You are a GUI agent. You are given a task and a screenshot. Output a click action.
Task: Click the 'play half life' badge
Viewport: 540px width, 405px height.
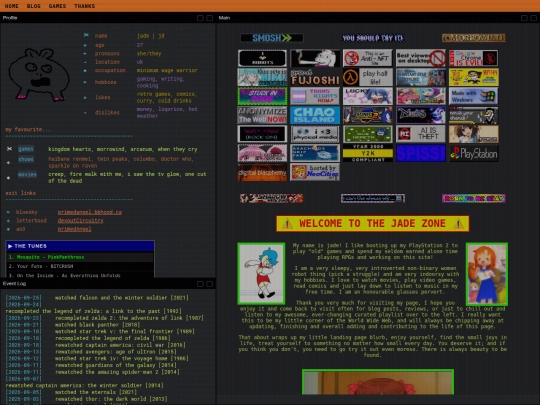[x=367, y=77]
